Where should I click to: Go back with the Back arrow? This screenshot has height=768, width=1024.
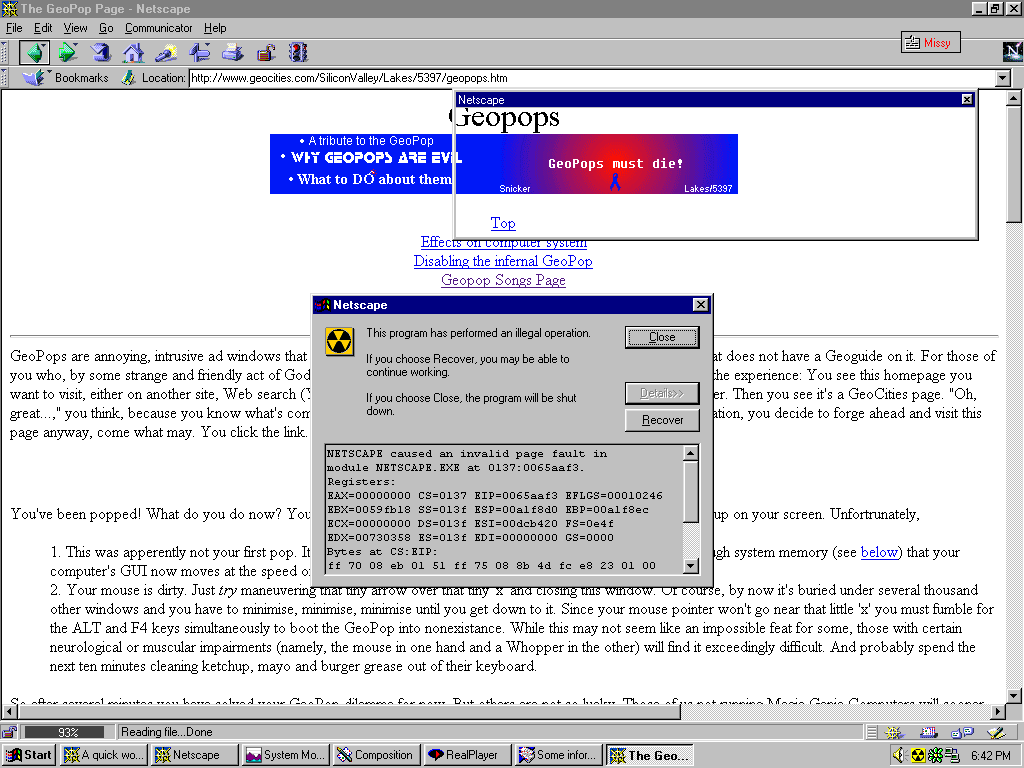point(35,52)
